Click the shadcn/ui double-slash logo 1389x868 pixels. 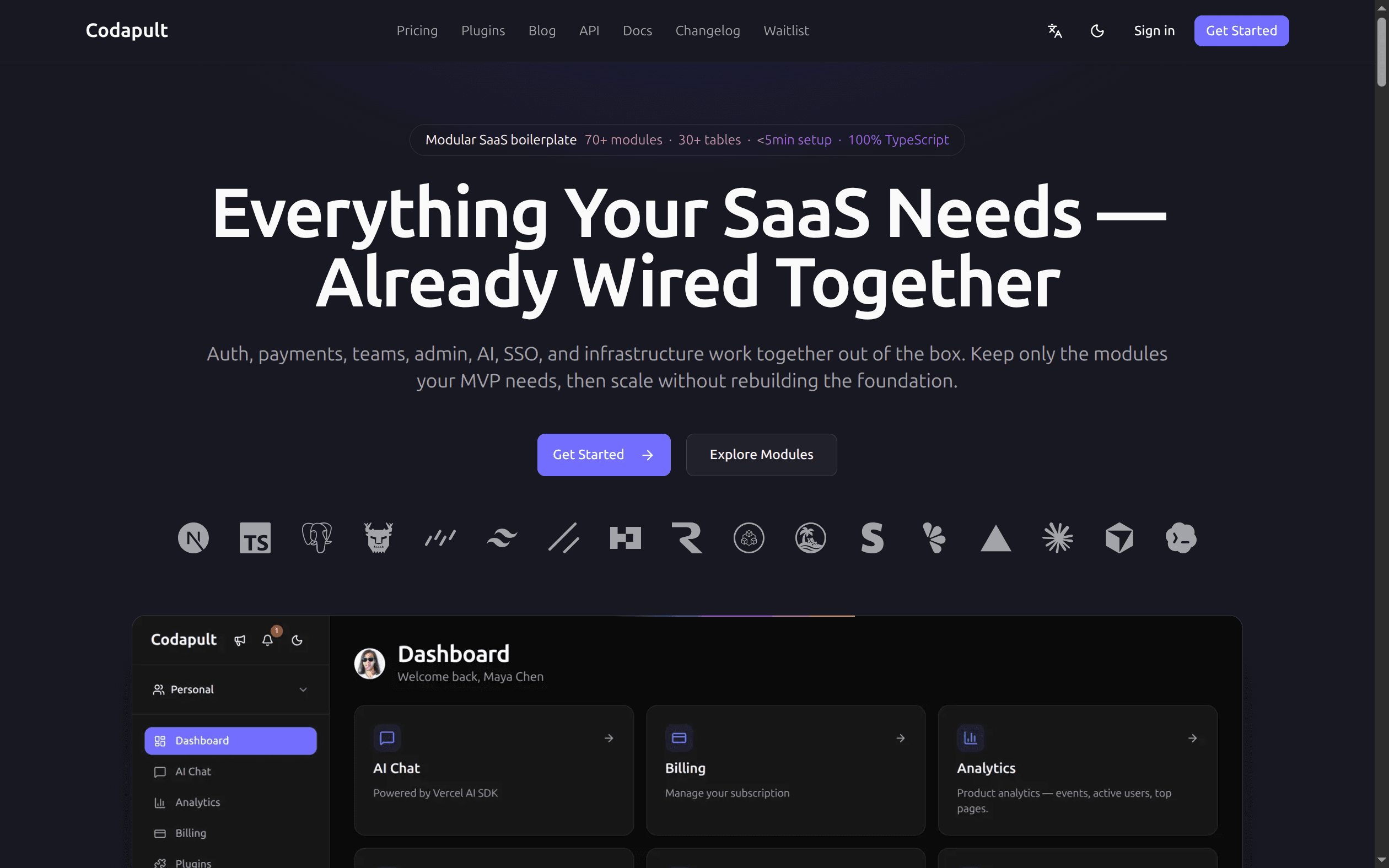point(564,538)
